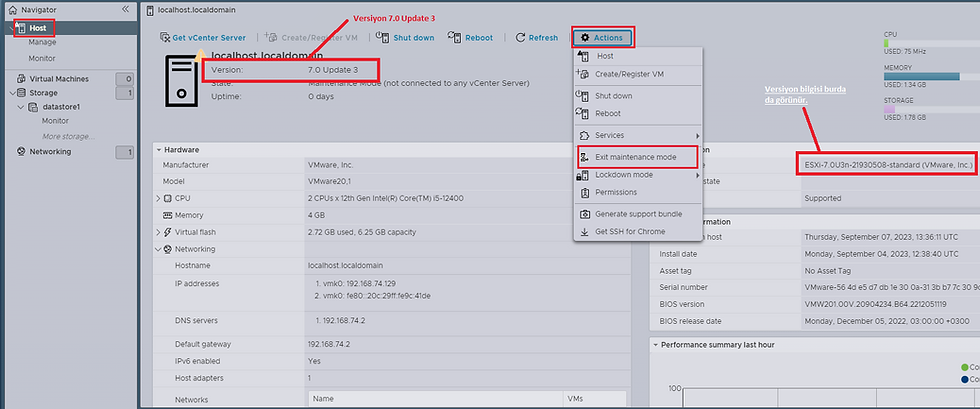Select Host in the Actions menu
The width and height of the screenshot is (980, 409).
click(638, 56)
